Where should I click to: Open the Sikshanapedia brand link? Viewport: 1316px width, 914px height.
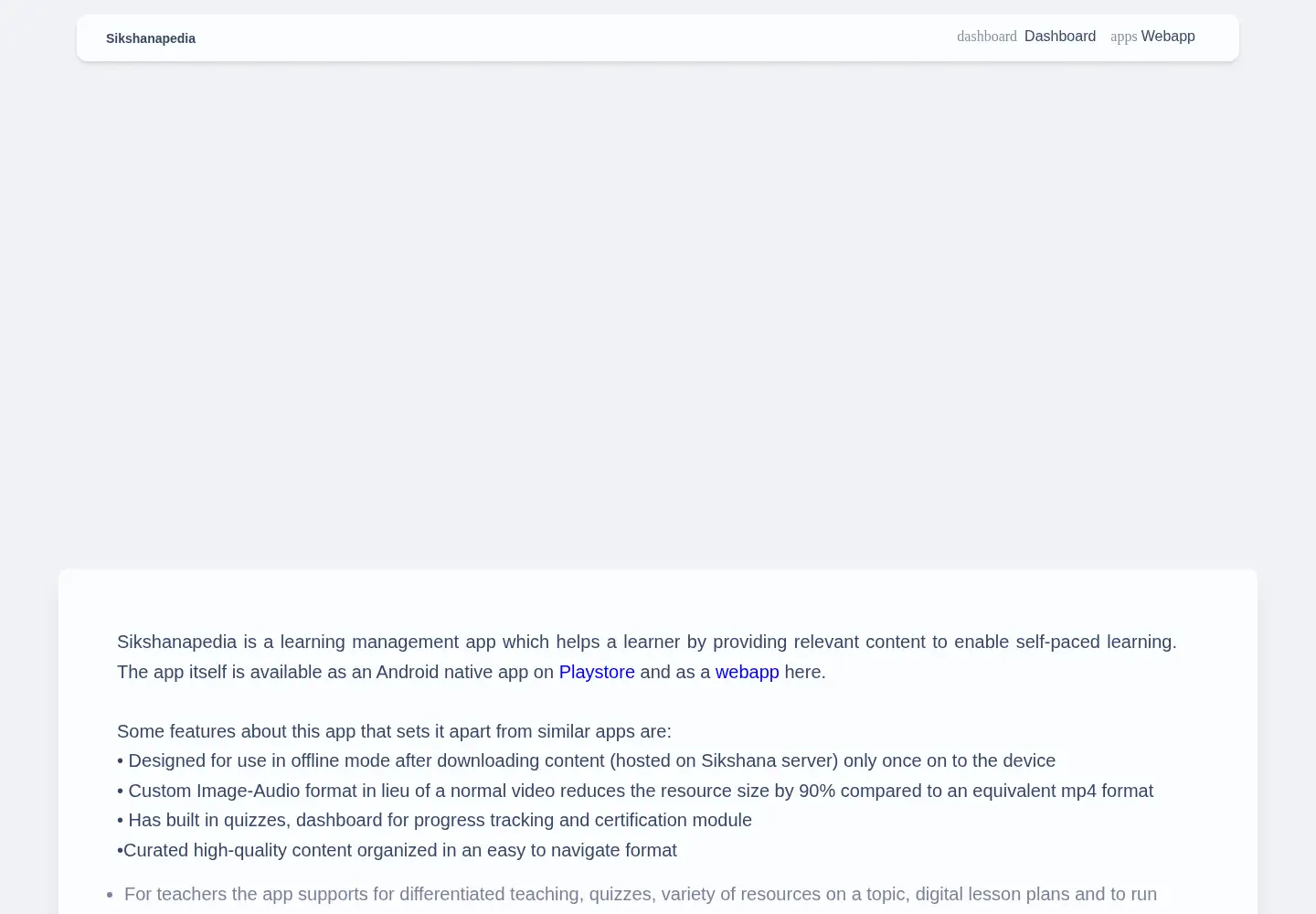tap(151, 38)
